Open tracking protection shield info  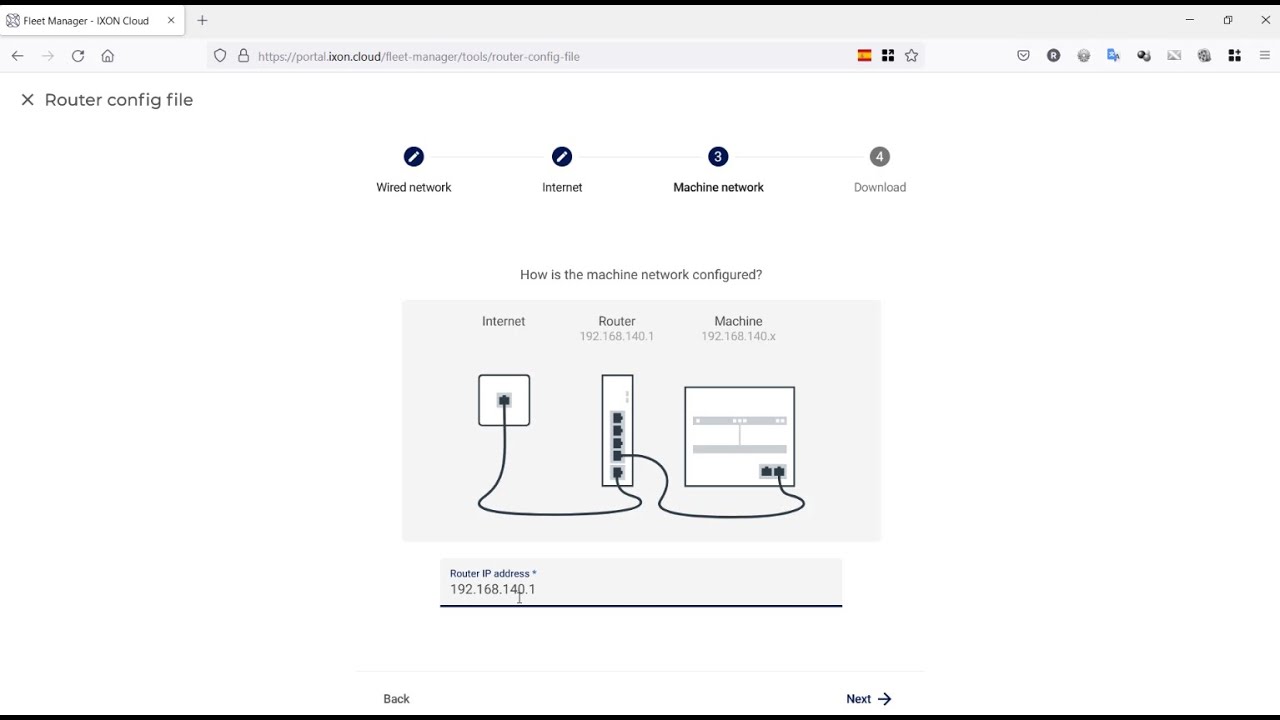point(220,56)
